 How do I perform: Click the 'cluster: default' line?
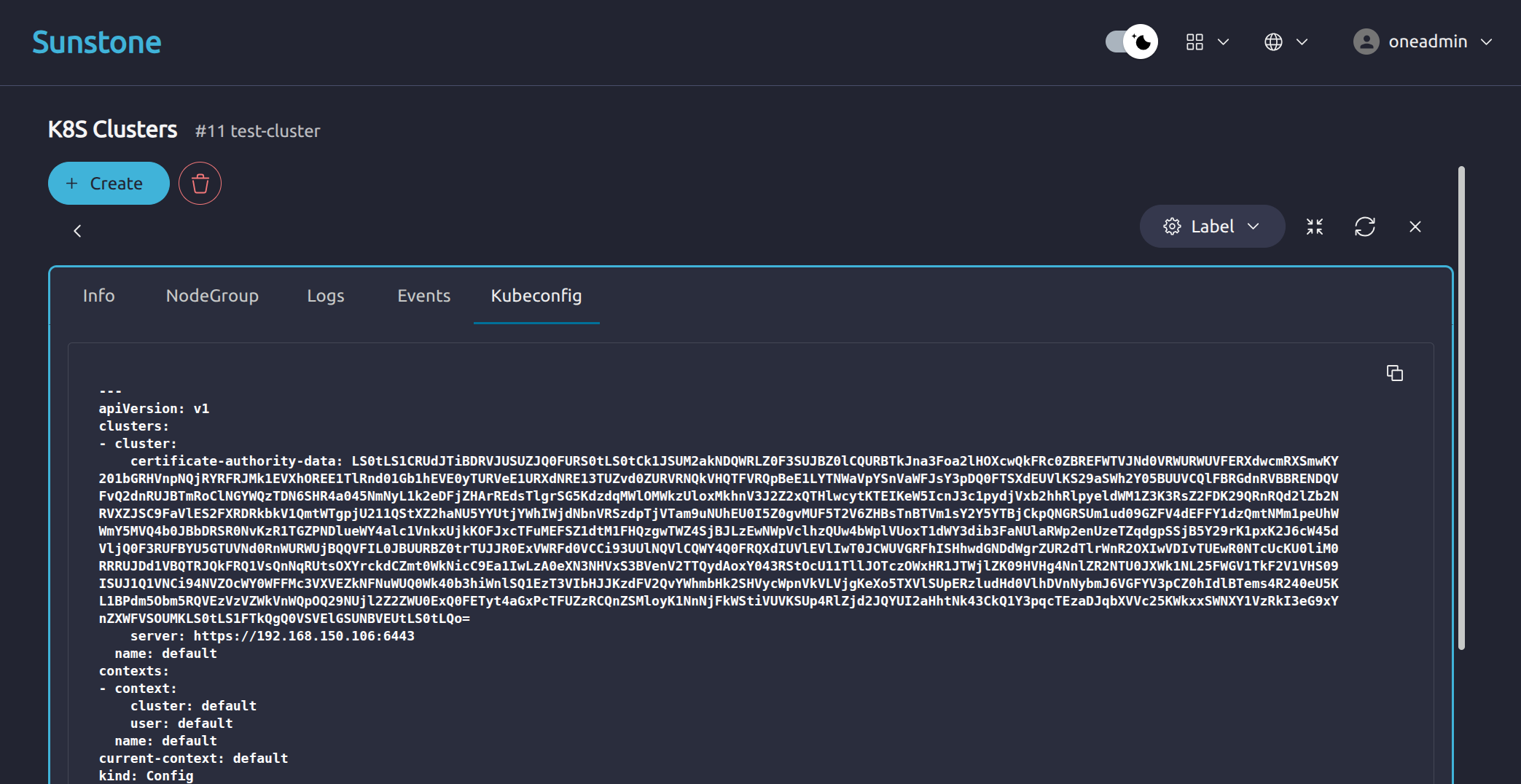[x=193, y=706]
